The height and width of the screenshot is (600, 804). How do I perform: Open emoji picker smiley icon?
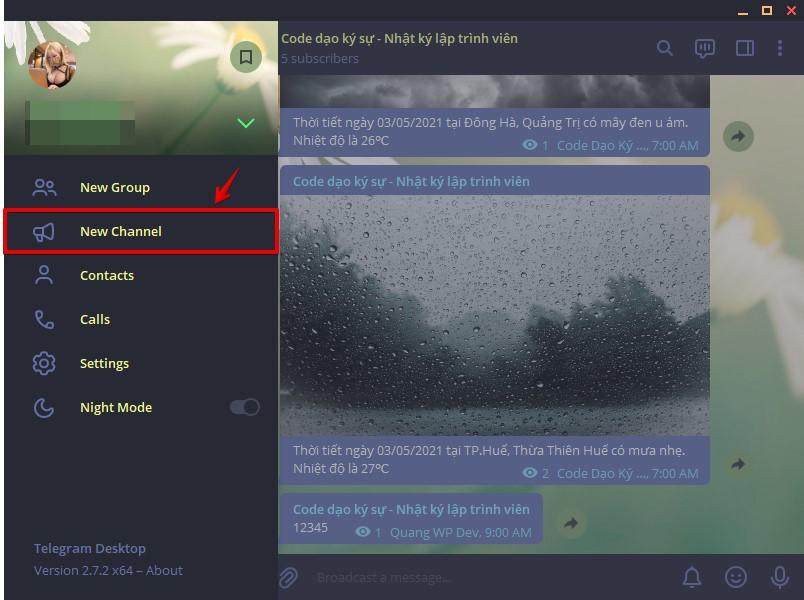[735, 577]
